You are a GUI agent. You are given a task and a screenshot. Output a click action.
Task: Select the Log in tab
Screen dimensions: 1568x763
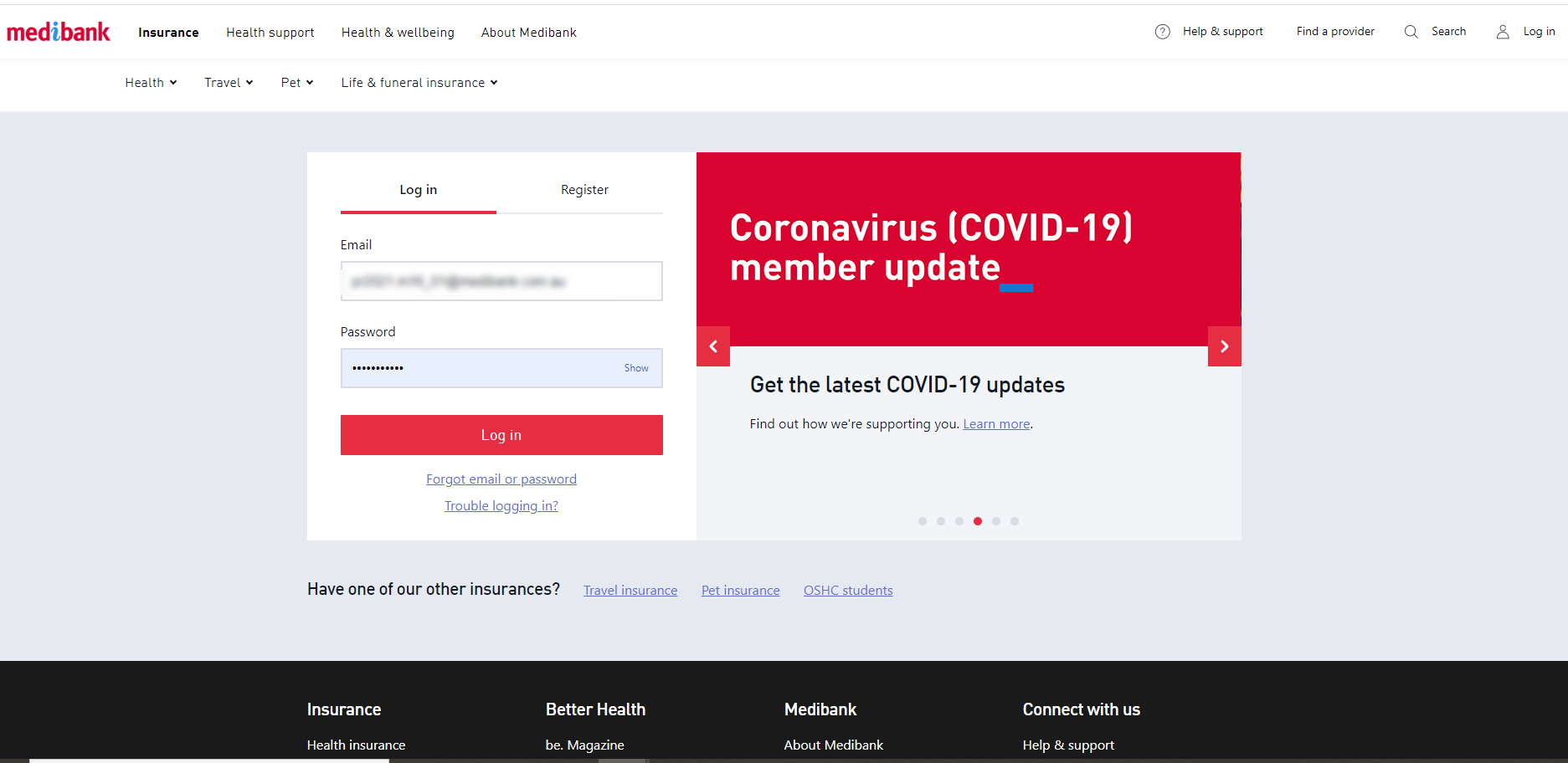tap(418, 189)
